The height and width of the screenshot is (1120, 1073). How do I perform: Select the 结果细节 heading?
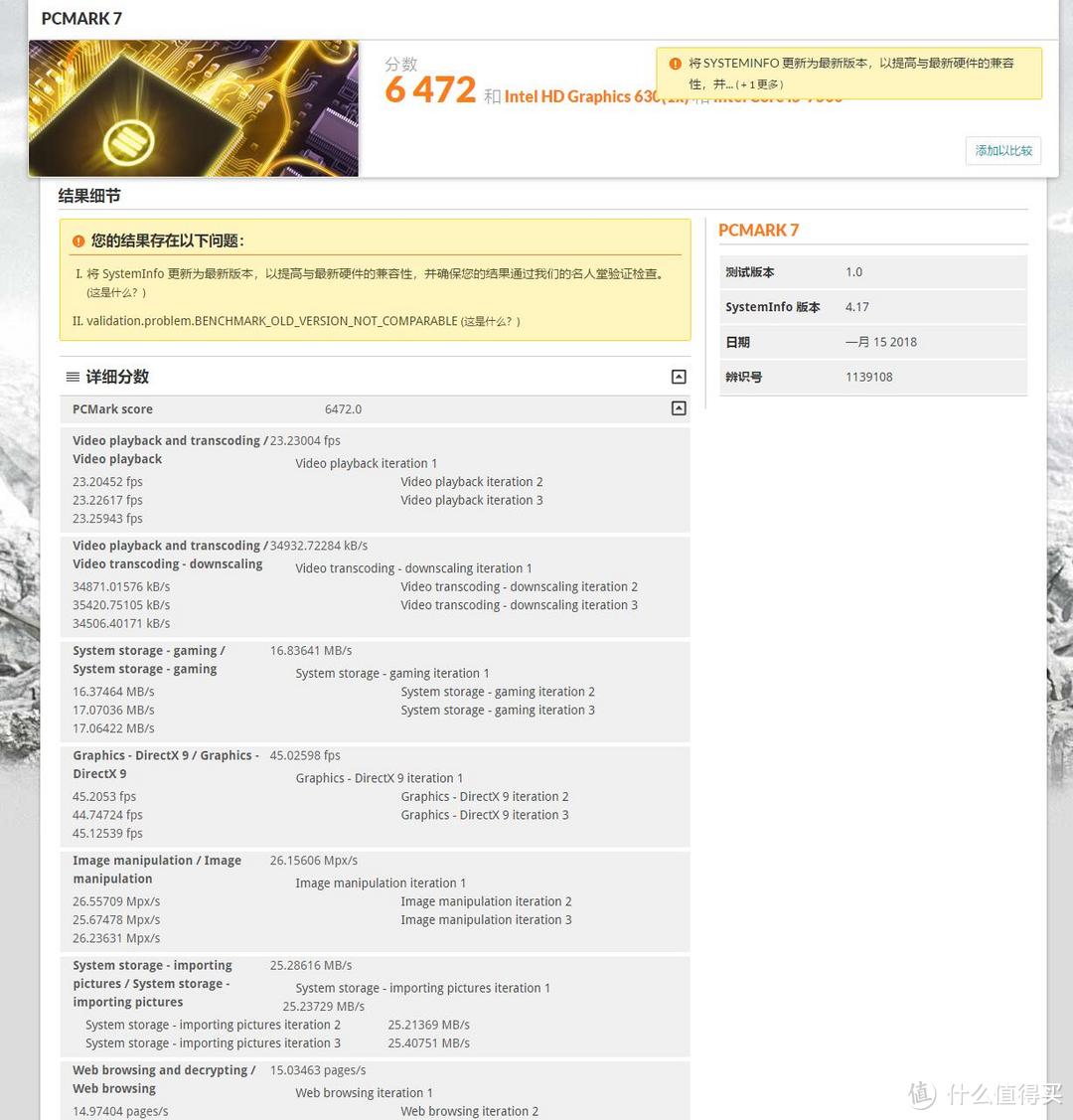coord(89,196)
